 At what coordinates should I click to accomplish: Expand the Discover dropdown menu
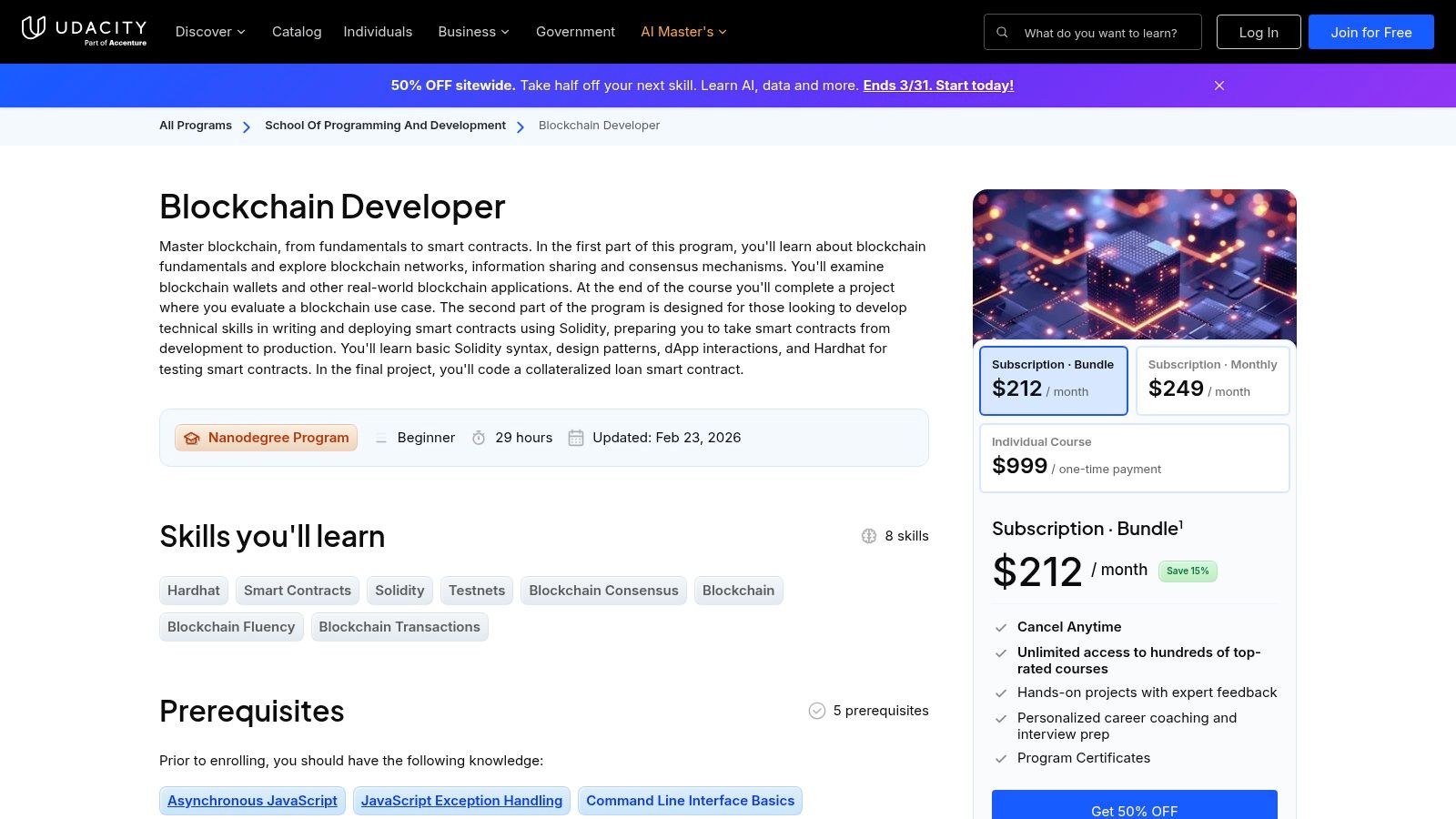pos(210,32)
